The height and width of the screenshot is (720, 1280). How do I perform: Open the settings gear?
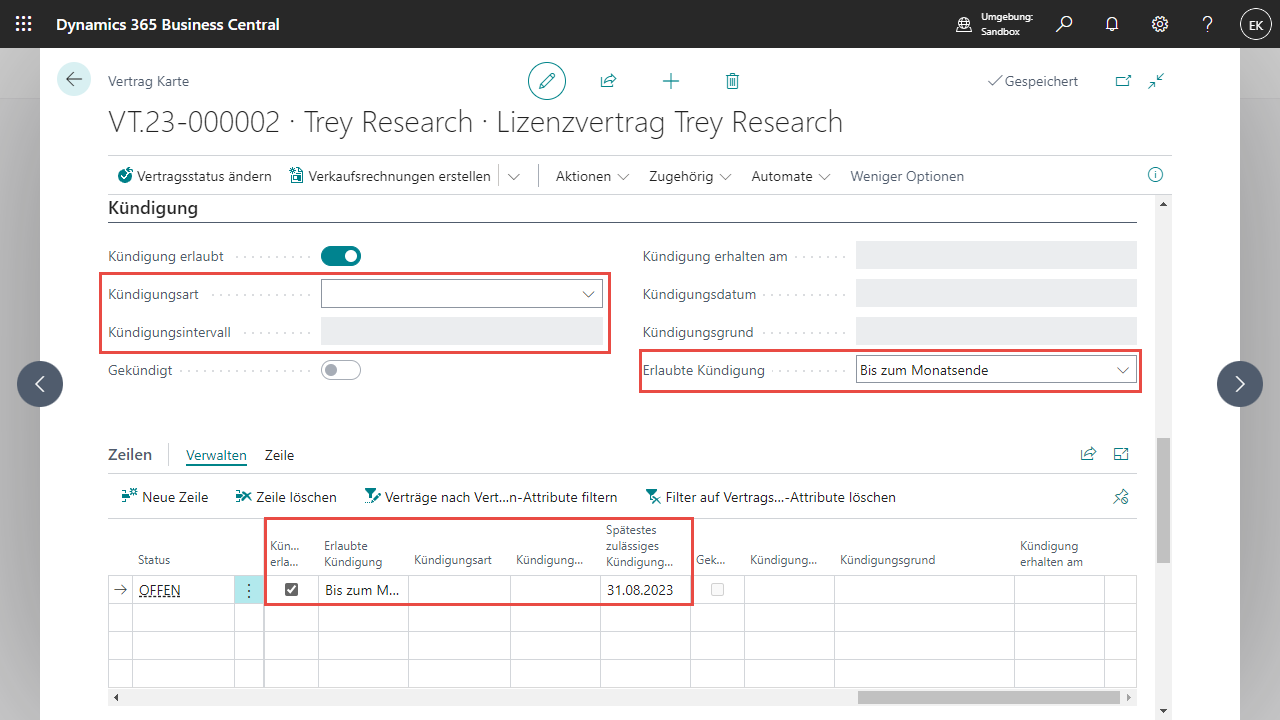[x=1160, y=24]
